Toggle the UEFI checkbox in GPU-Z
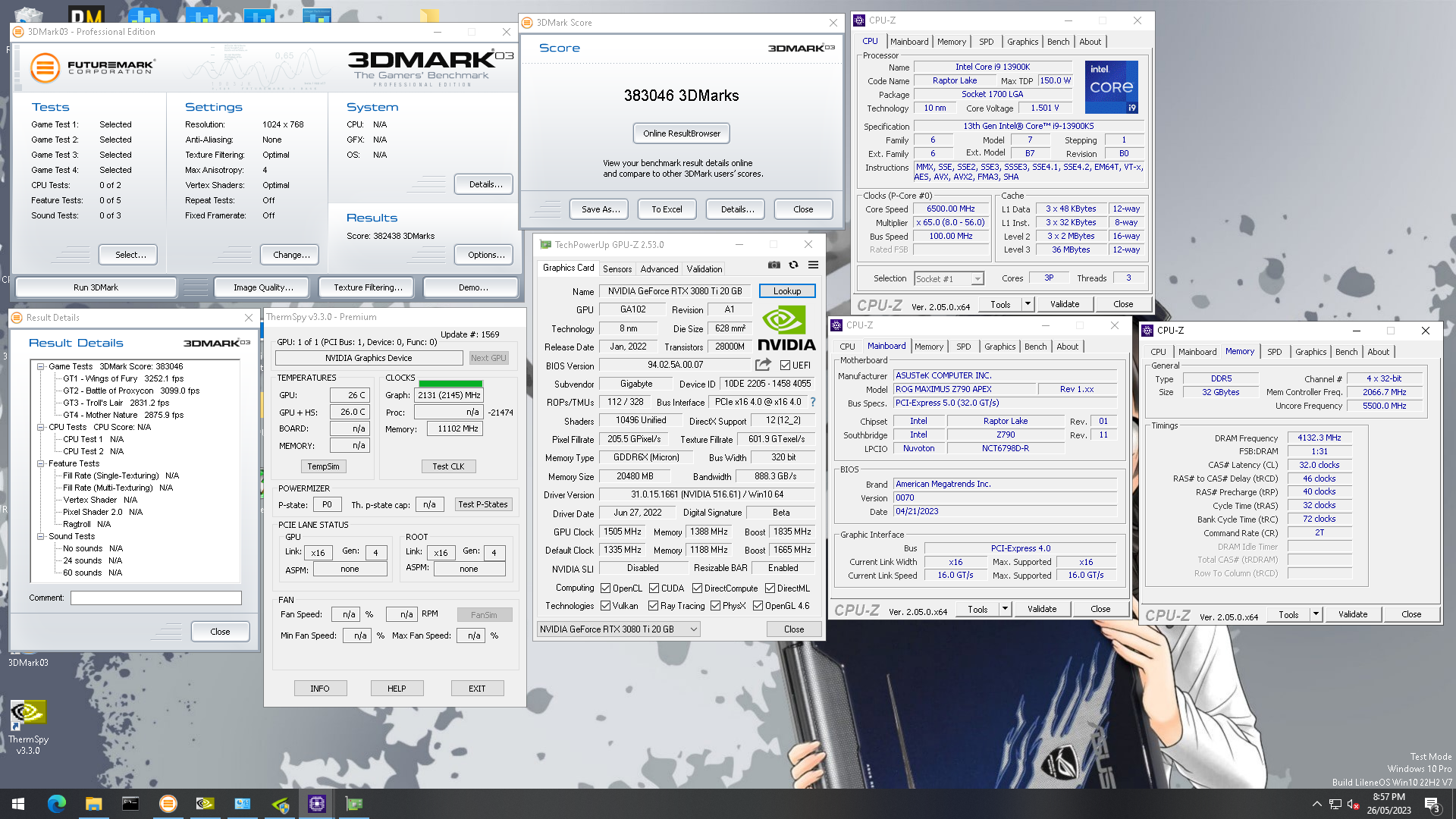 pos(785,365)
